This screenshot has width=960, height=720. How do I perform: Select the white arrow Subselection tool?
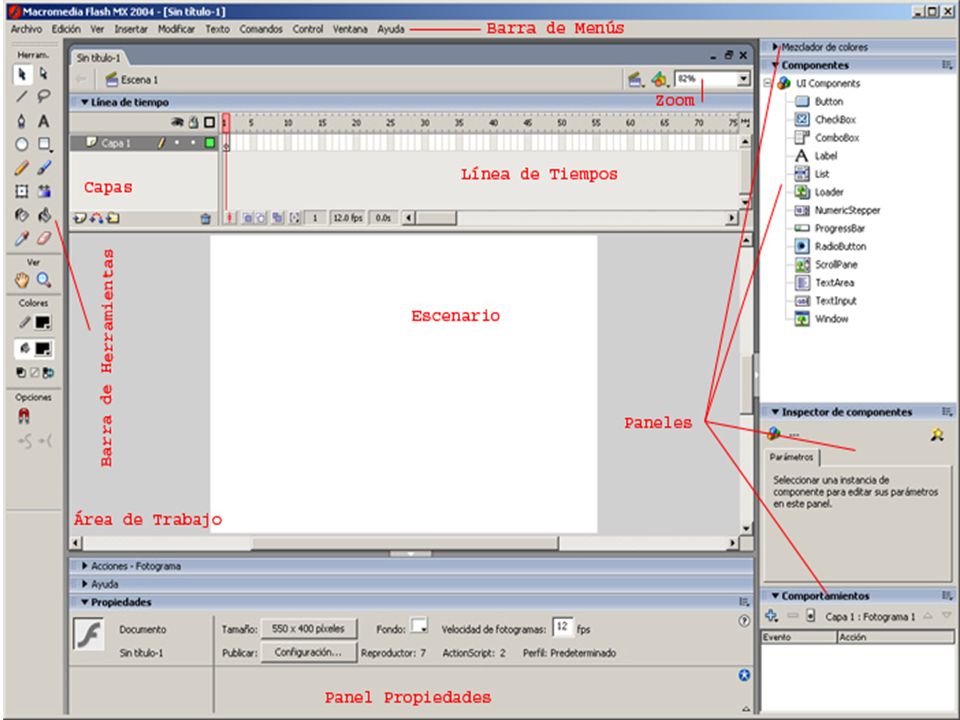click(x=43, y=74)
